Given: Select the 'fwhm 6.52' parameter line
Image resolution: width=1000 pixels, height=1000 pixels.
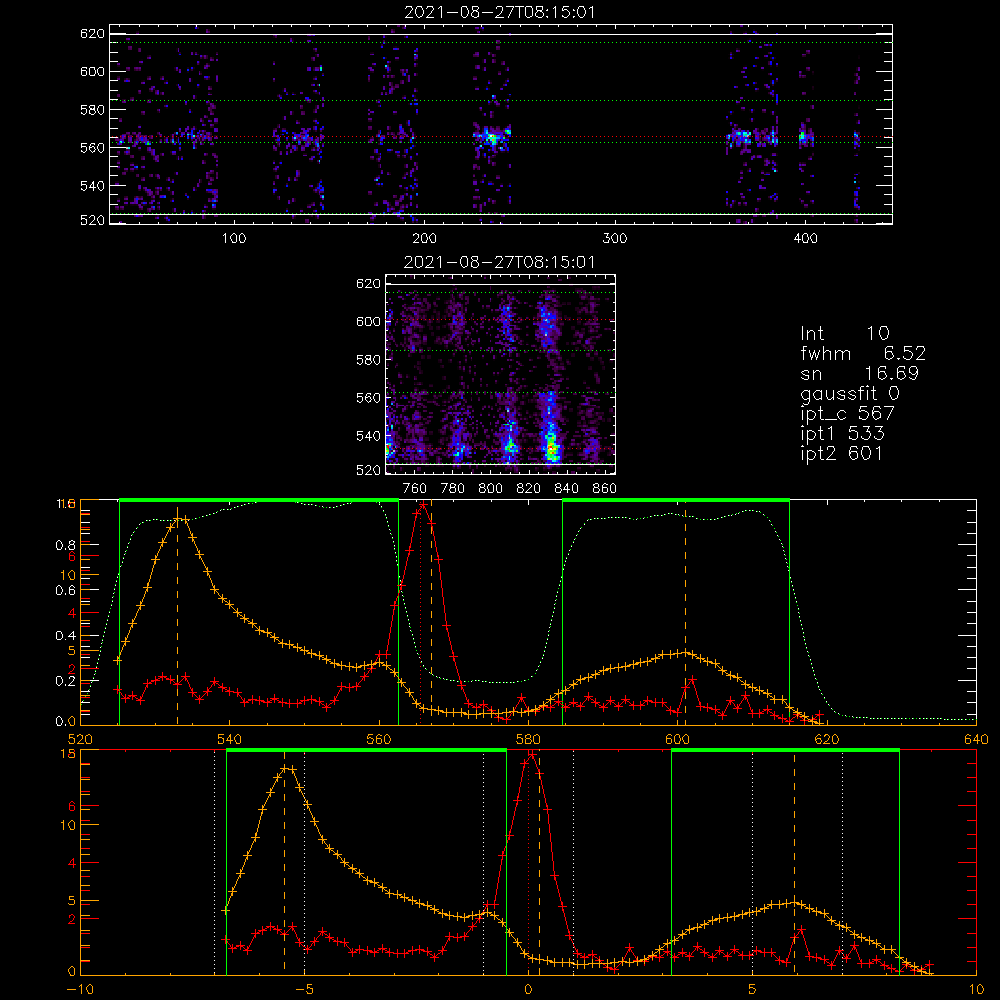Looking at the screenshot, I should 863,353.
